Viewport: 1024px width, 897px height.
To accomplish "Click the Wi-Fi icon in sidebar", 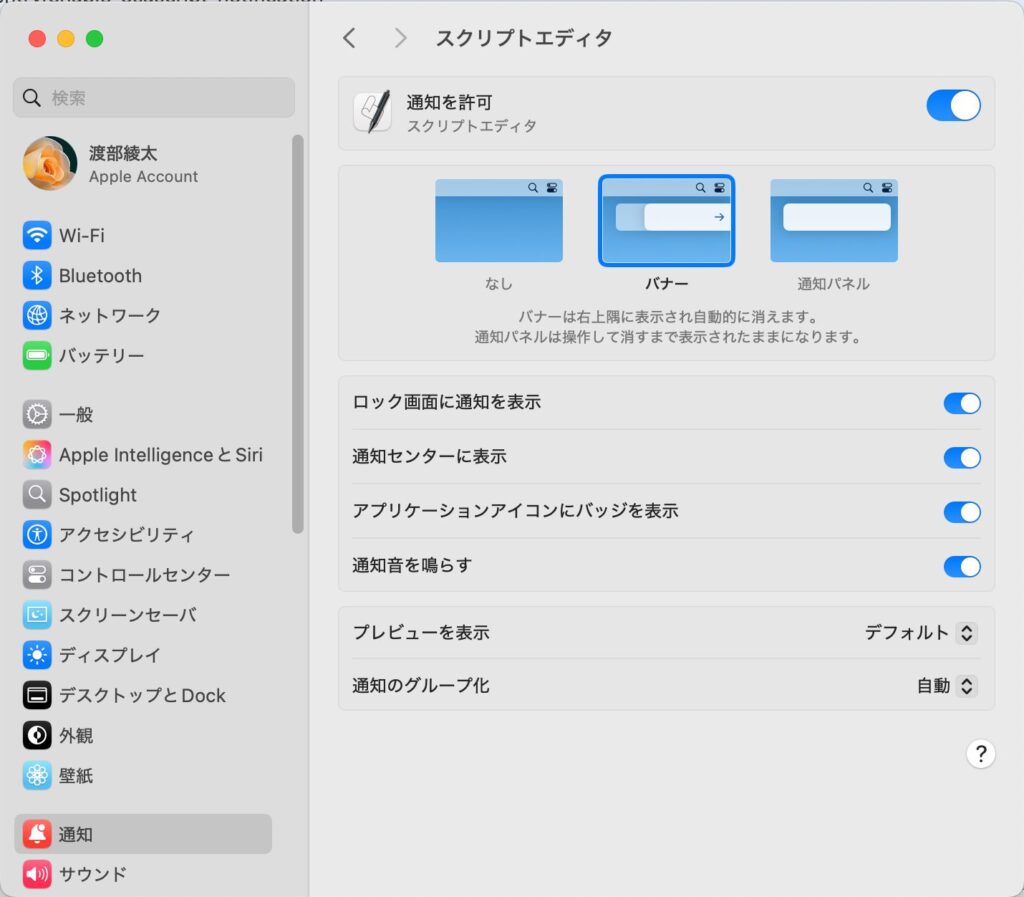I will point(37,236).
